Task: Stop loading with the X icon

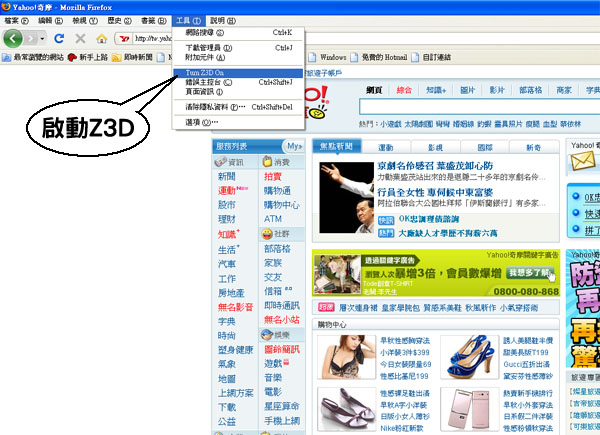Action: (x=80, y=38)
